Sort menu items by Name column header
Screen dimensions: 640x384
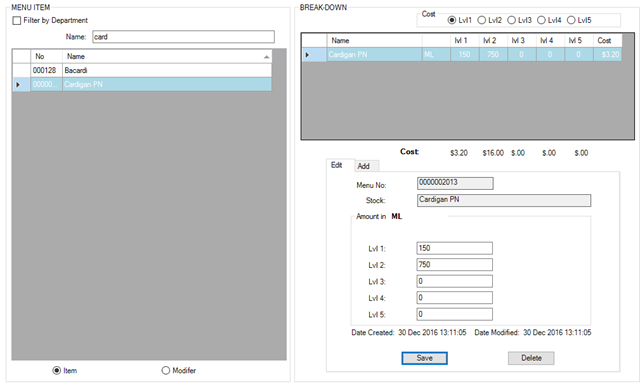[x=167, y=56]
